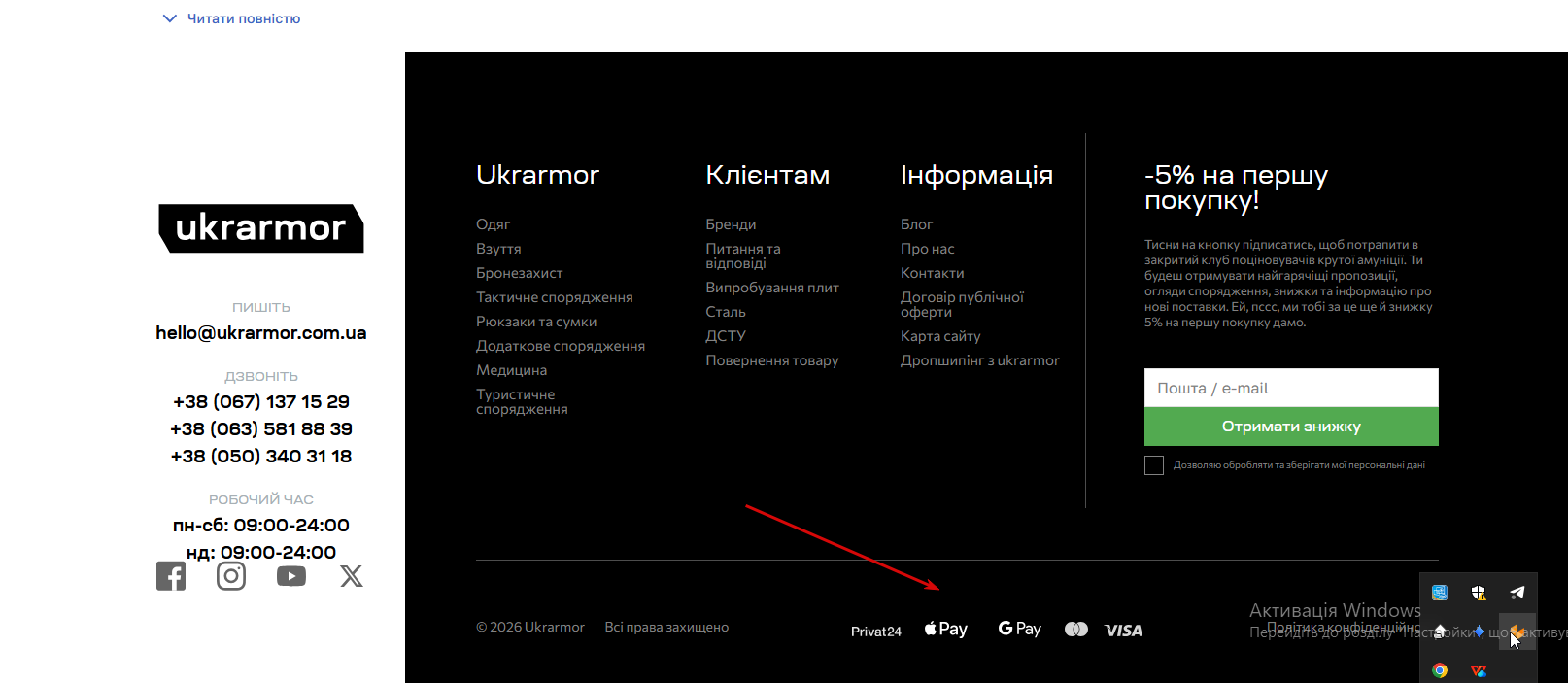Open the X (Twitter) social icon
Viewport: 1568px width, 683px height.
click(x=352, y=576)
